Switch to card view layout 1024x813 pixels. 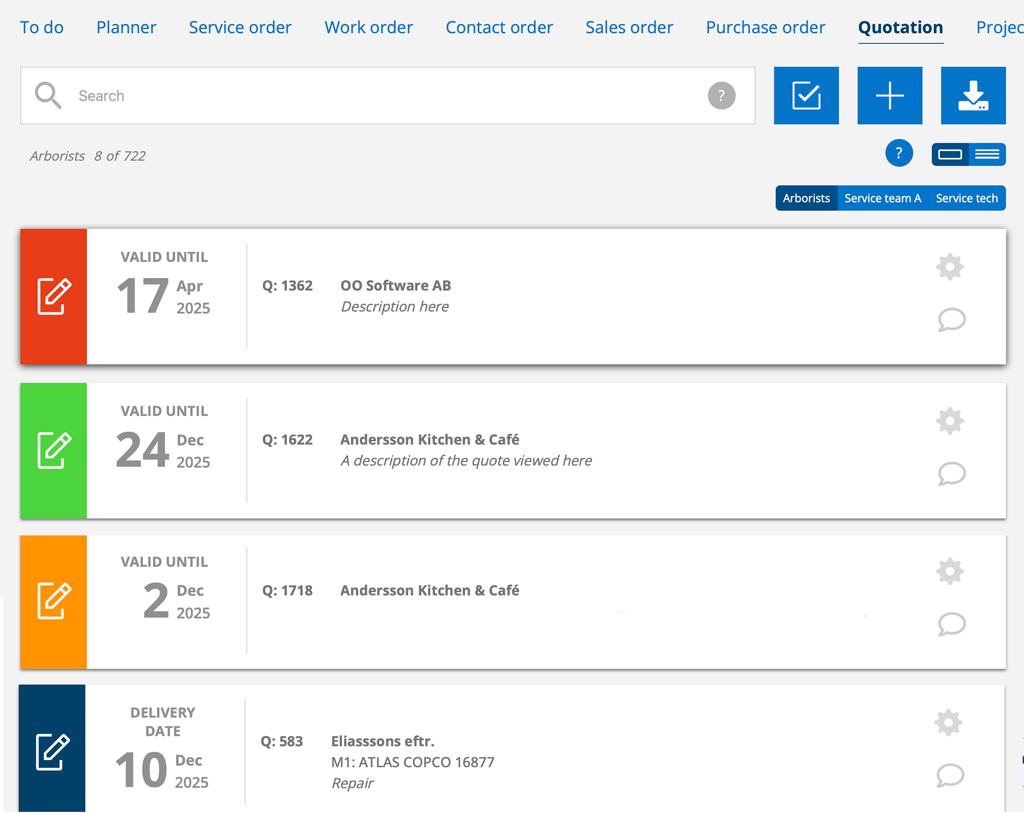point(950,154)
